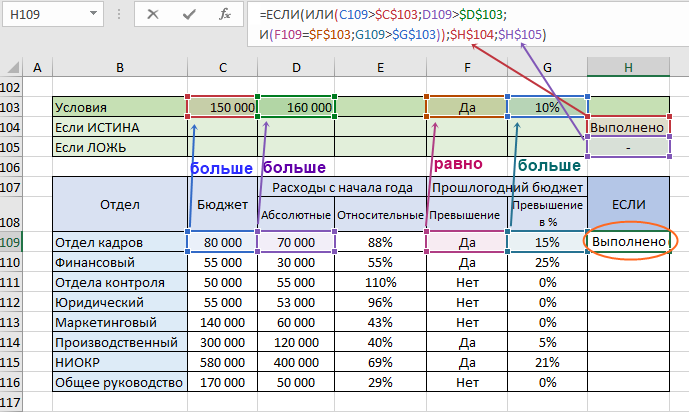Select column H header

click(x=628, y=67)
